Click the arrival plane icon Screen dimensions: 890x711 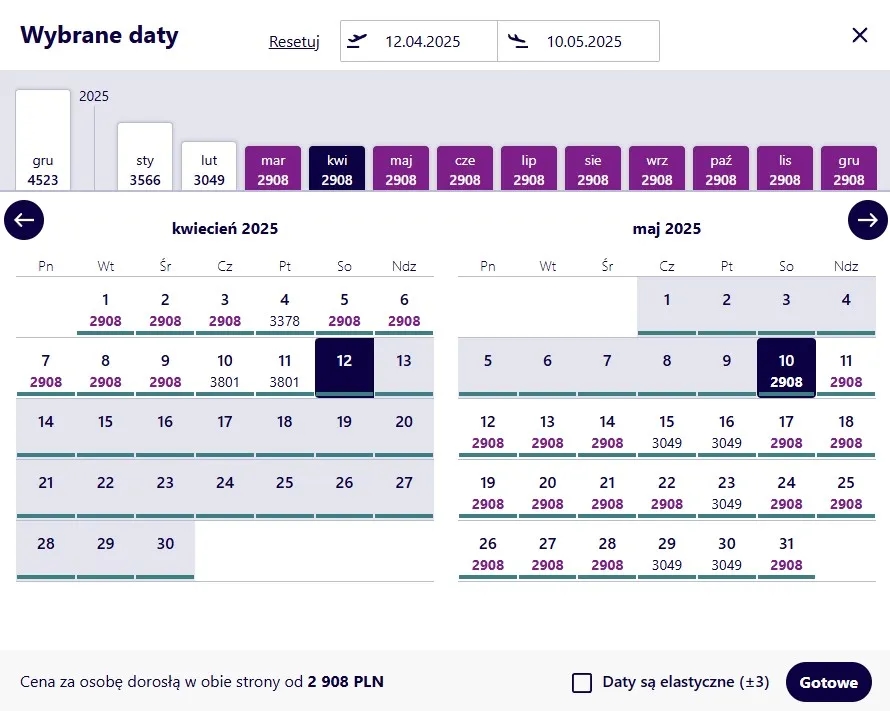pos(518,41)
